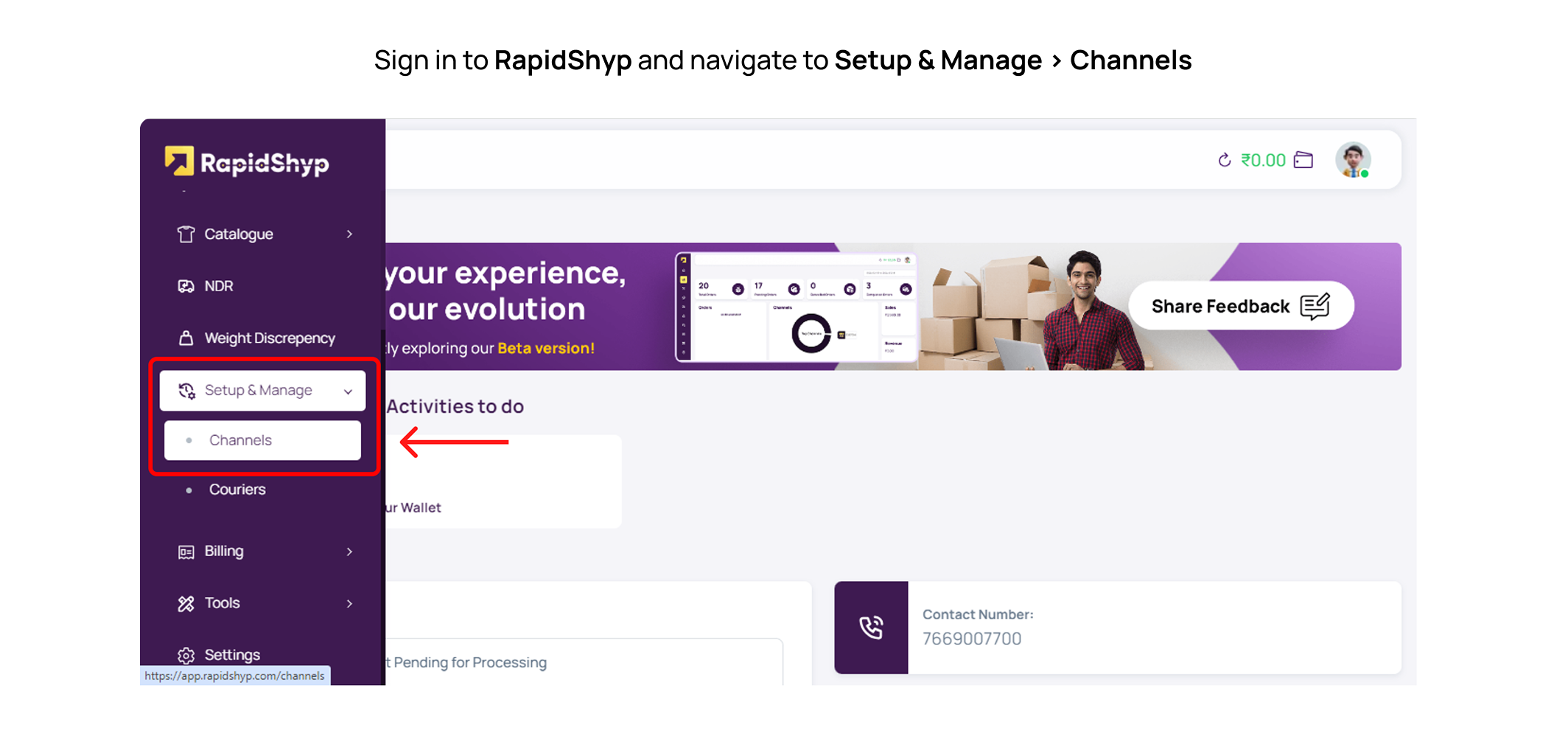This screenshot has width=1568, height=752.
Task: Click the Share Feedback button
Action: click(x=1241, y=306)
